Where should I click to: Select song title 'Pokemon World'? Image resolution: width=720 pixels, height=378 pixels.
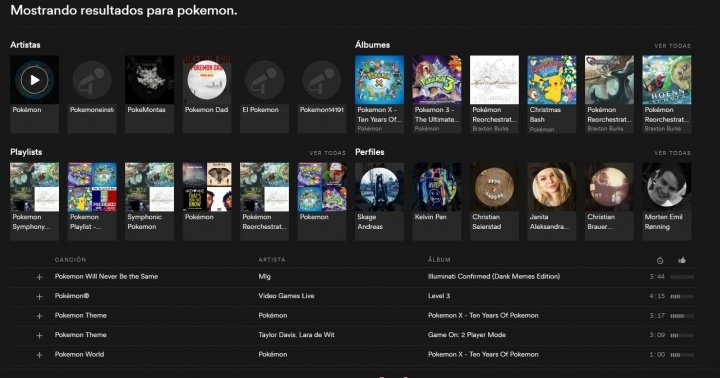(x=79, y=355)
